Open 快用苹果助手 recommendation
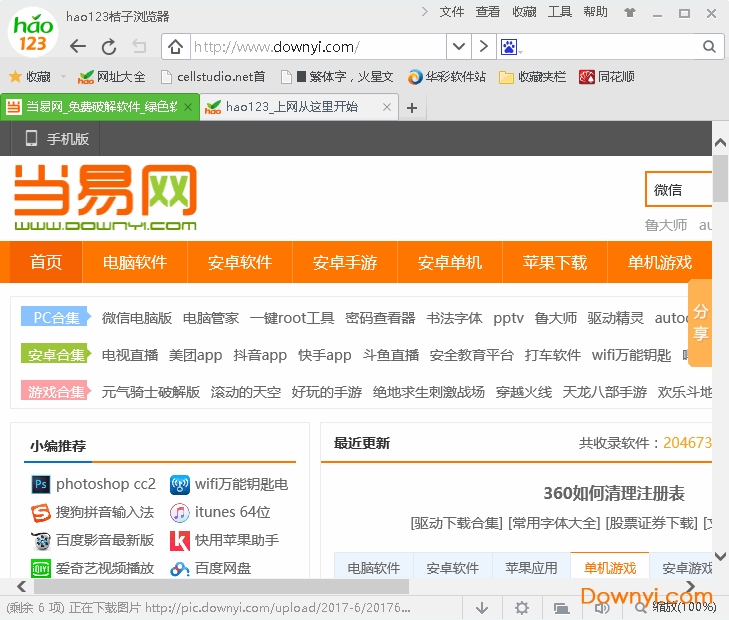Screen dimensions: 729x620 pyautogui.click(x=225, y=540)
